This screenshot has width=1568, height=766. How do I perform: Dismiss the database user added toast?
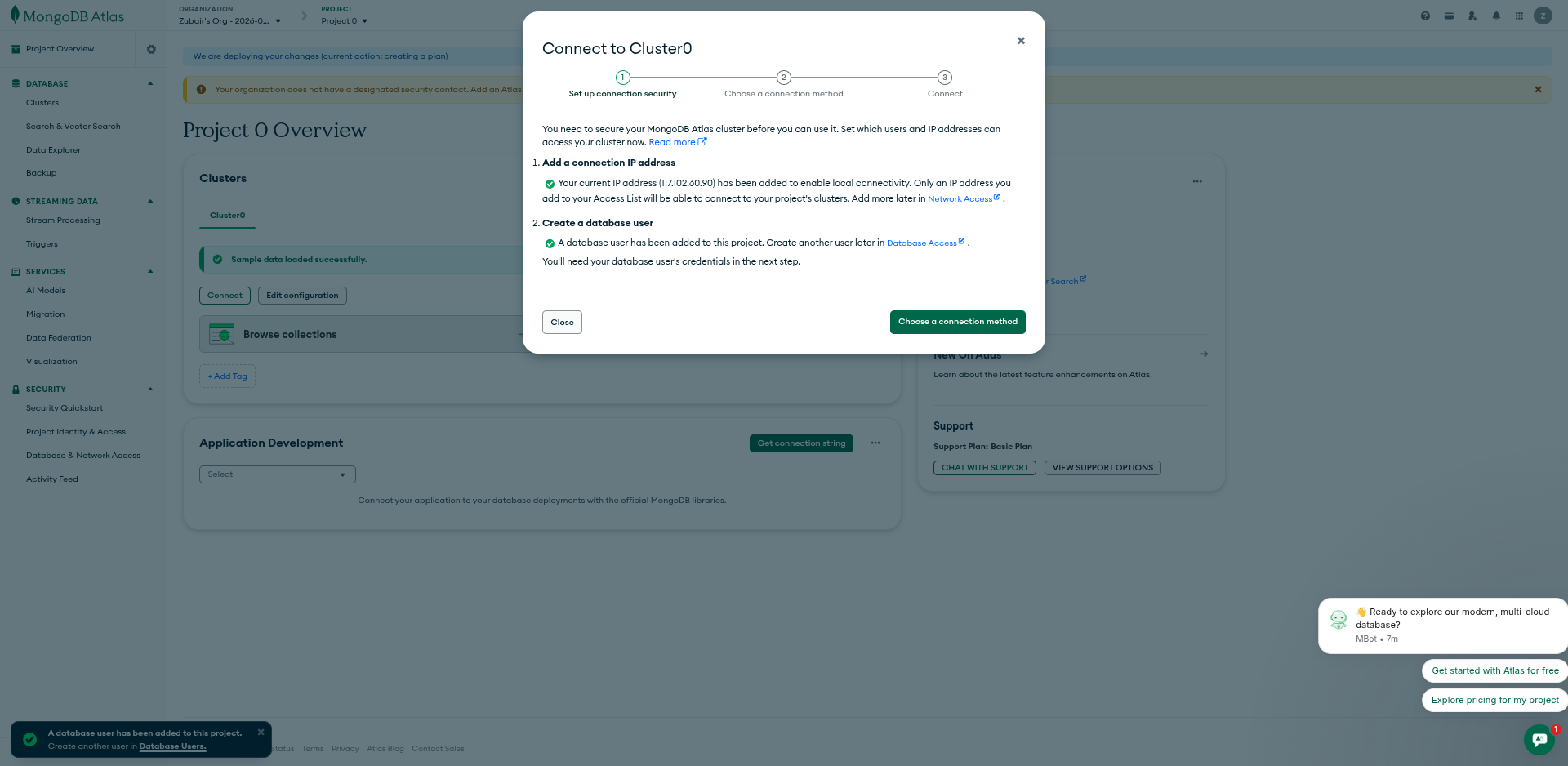pyautogui.click(x=261, y=733)
